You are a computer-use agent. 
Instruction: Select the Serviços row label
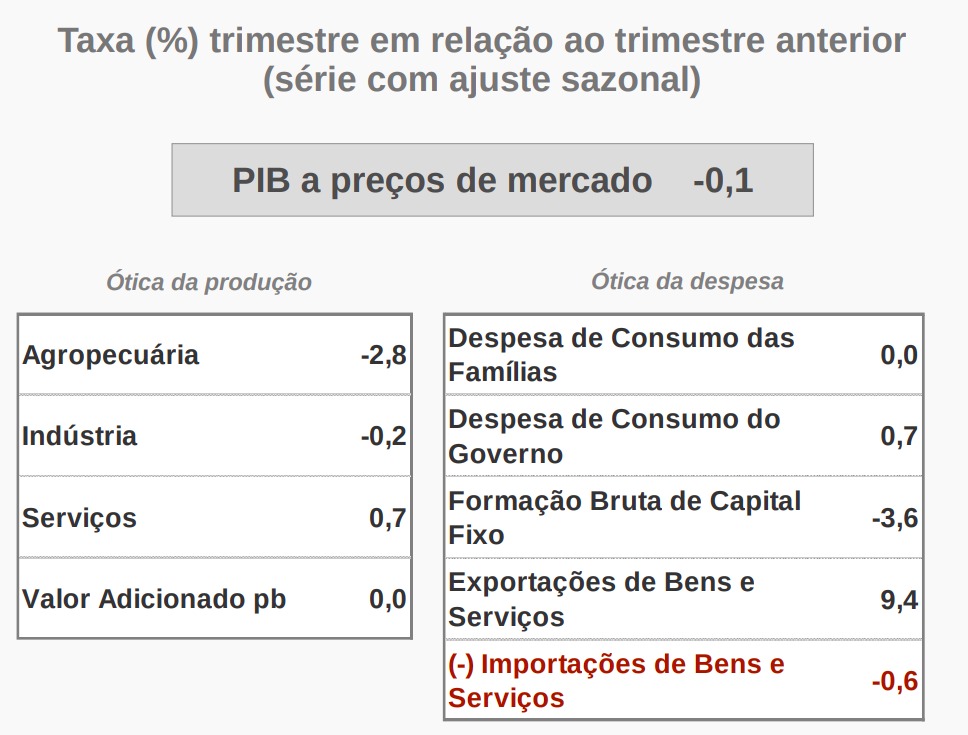coord(80,518)
